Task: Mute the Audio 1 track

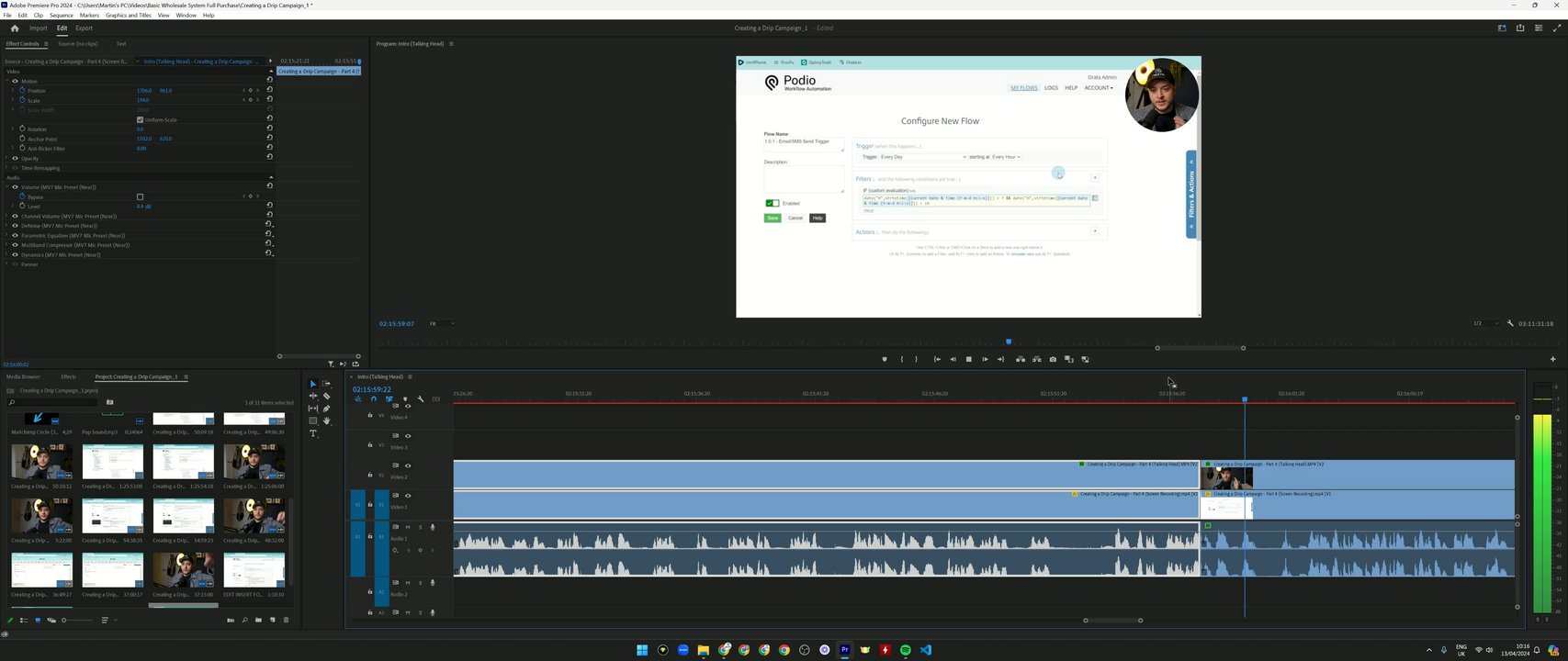Action: pos(408,527)
